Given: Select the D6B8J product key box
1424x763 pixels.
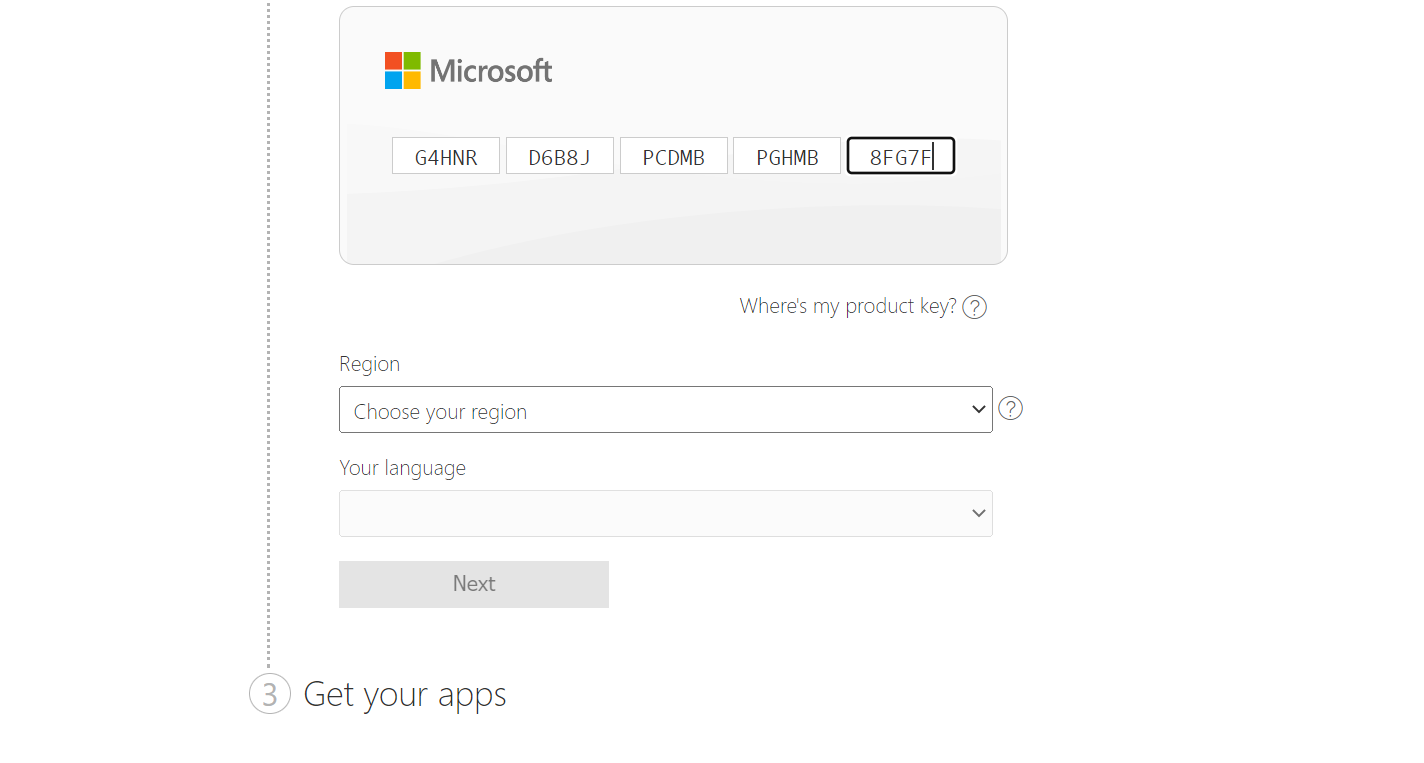Looking at the screenshot, I should click(x=560, y=157).
